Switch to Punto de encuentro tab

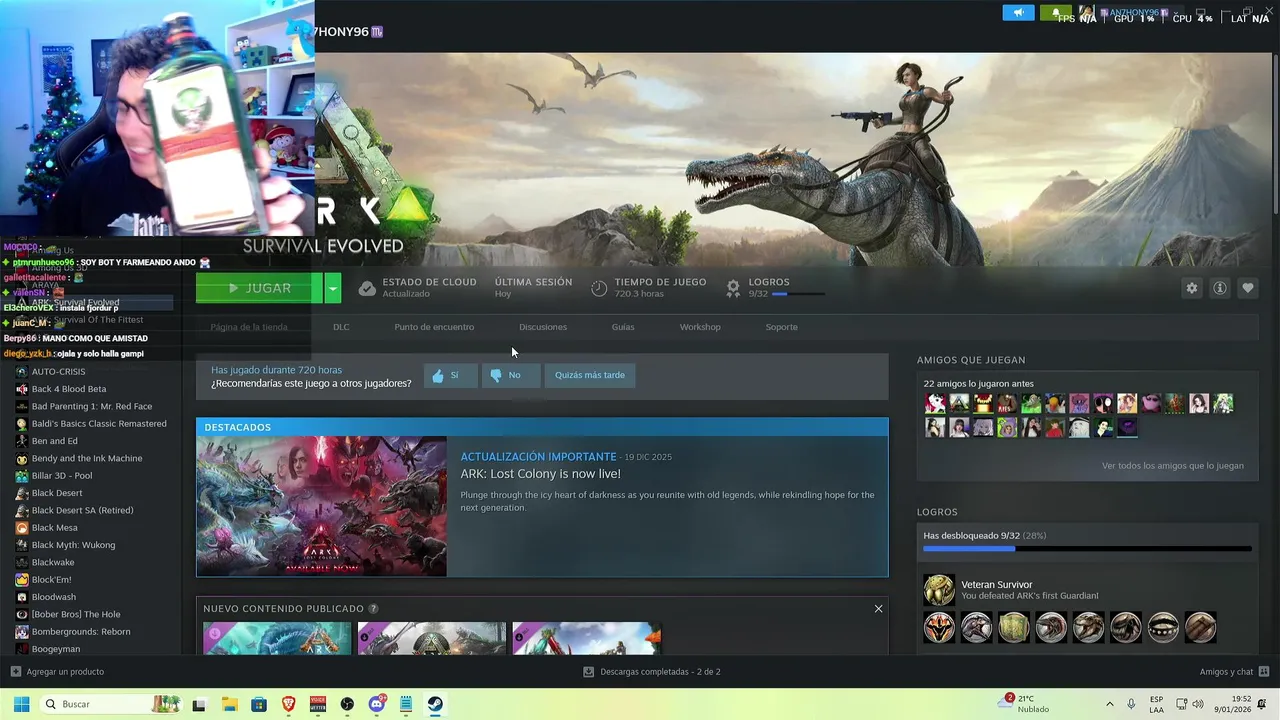click(x=434, y=327)
